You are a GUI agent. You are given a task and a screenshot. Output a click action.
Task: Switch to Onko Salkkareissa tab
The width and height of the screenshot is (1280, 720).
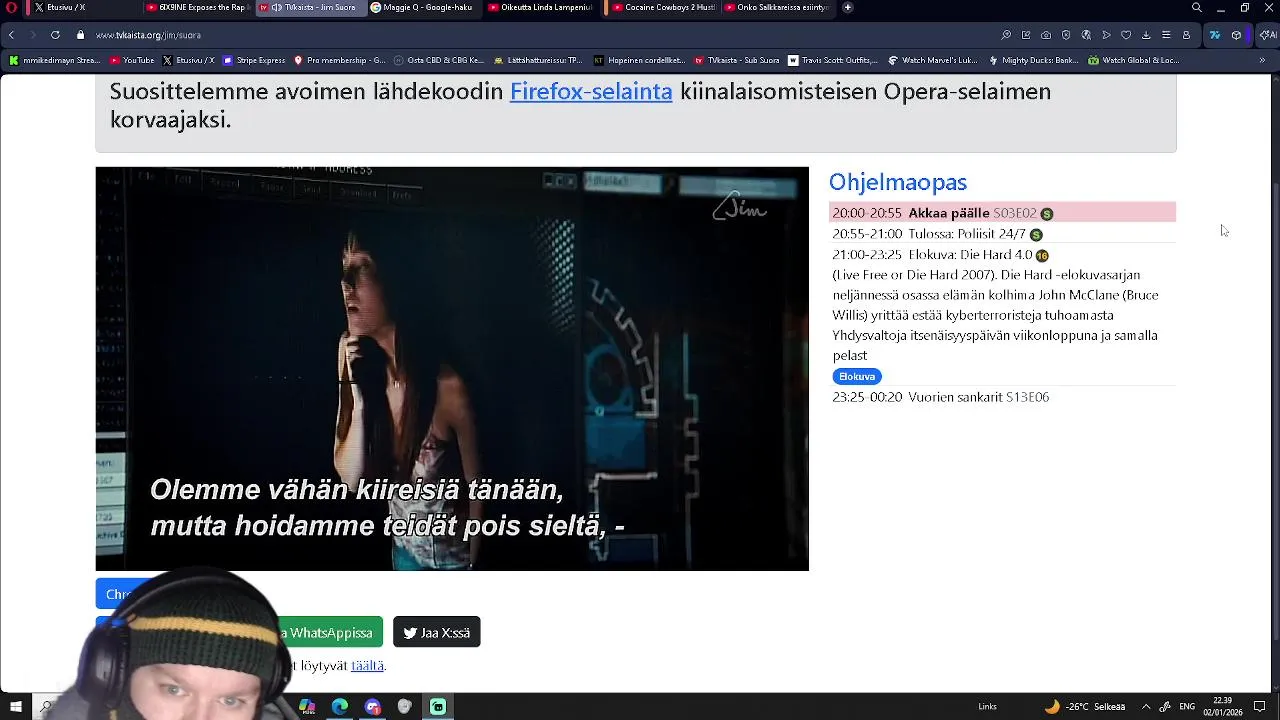[x=777, y=7]
